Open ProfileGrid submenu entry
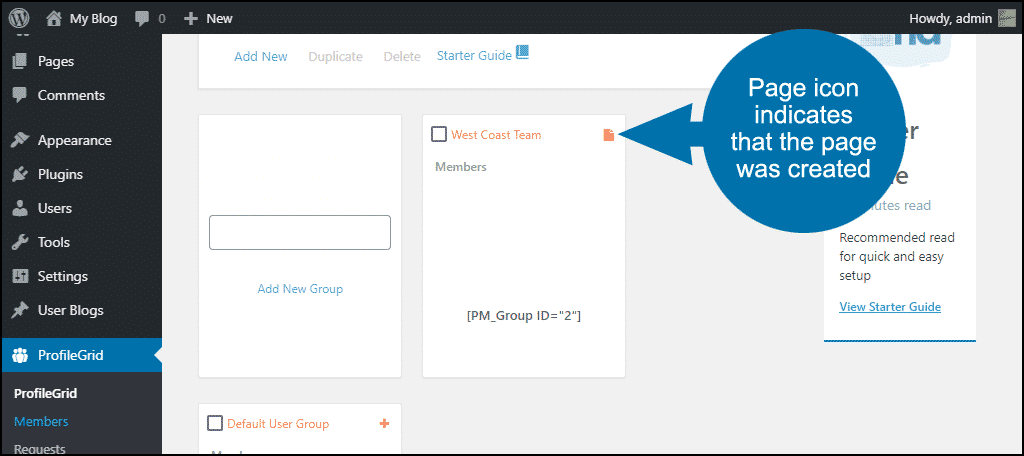Screen dimensions: 1024x456 46,394
